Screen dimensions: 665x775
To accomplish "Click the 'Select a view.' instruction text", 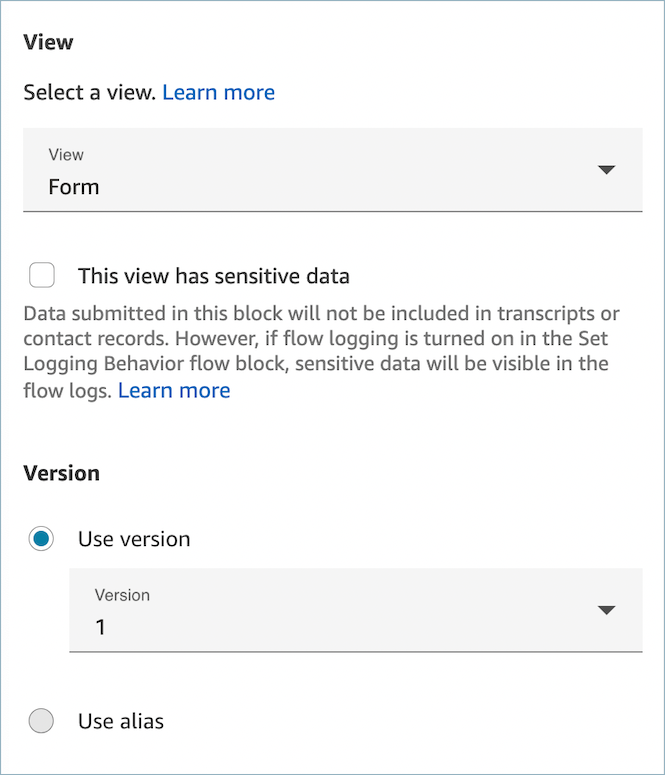I will pos(90,92).
